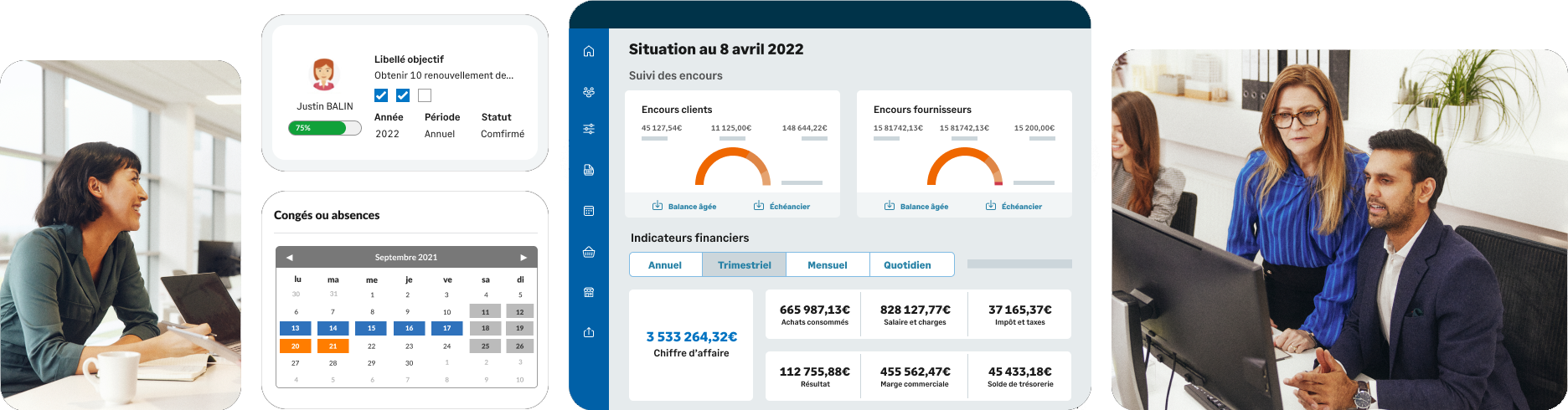Open Échéancier under Encours fournisseurs
Image resolution: width=1568 pixels, height=410 pixels.
pos(1014,207)
